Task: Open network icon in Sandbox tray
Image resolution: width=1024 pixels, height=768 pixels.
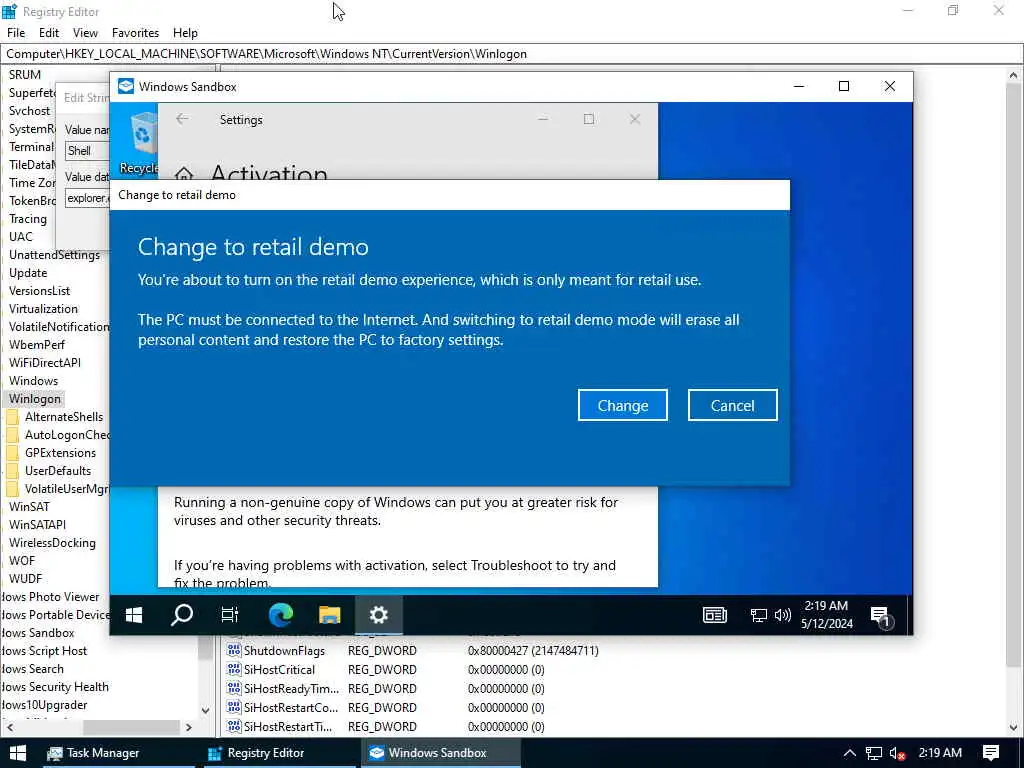Action: click(x=758, y=615)
